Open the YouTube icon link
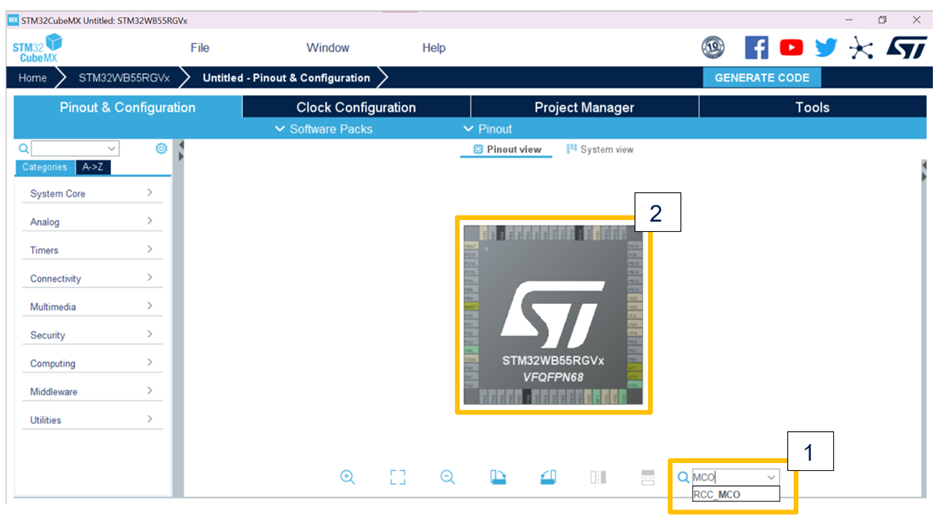The height and width of the screenshot is (520, 940). [791, 47]
